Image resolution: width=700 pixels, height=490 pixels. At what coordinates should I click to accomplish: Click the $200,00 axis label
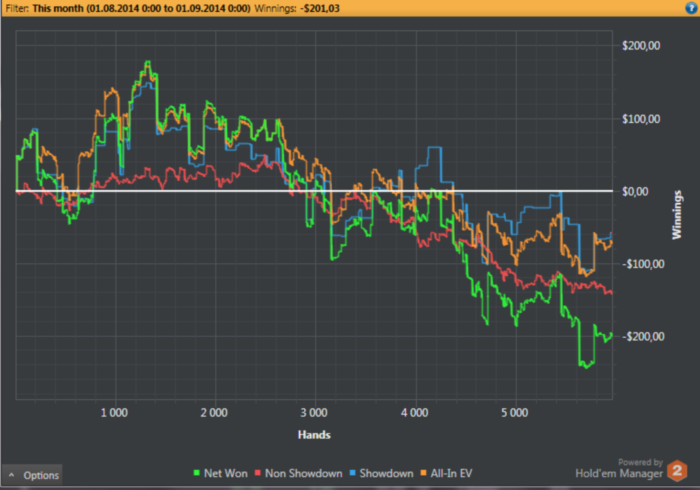[641, 46]
